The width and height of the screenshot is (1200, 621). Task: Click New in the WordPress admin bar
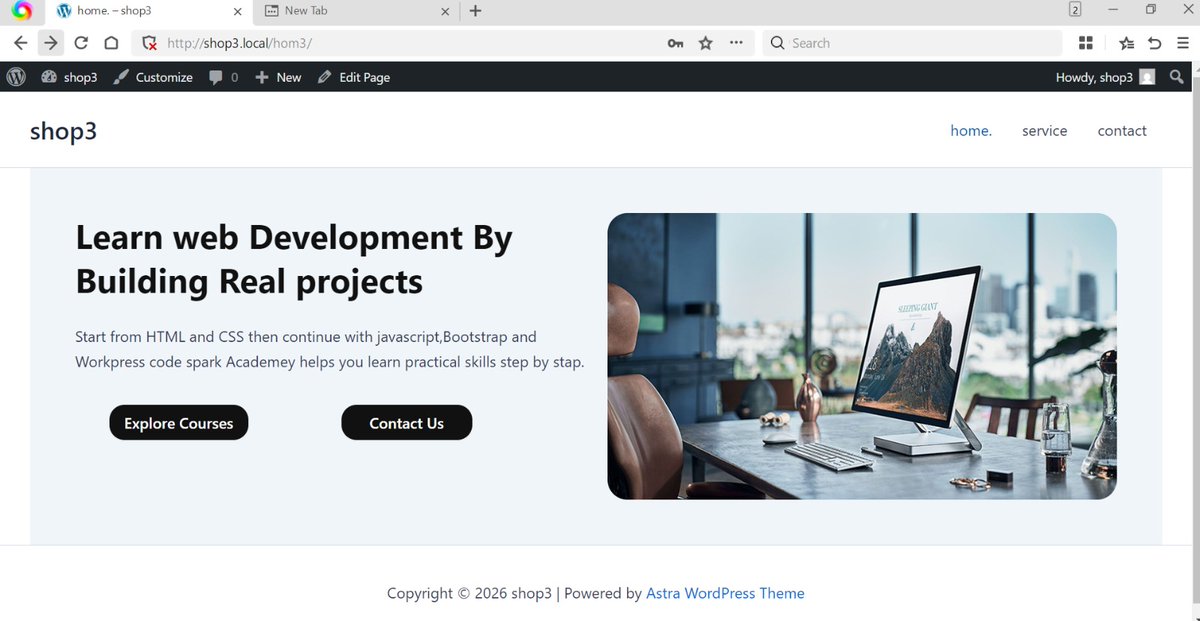tap(278, 77)
